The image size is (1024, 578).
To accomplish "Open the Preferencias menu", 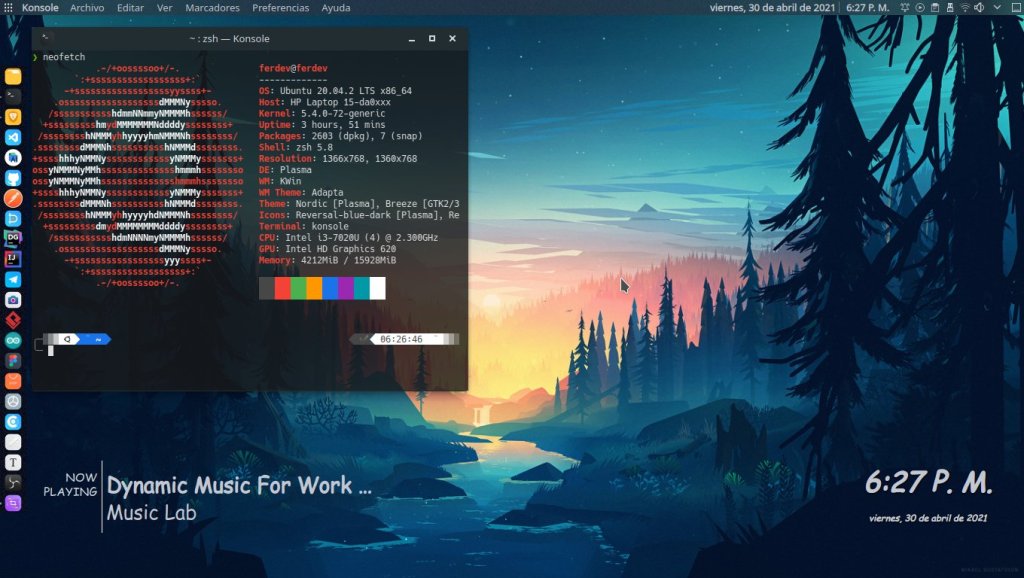I will tap(280, 8).
